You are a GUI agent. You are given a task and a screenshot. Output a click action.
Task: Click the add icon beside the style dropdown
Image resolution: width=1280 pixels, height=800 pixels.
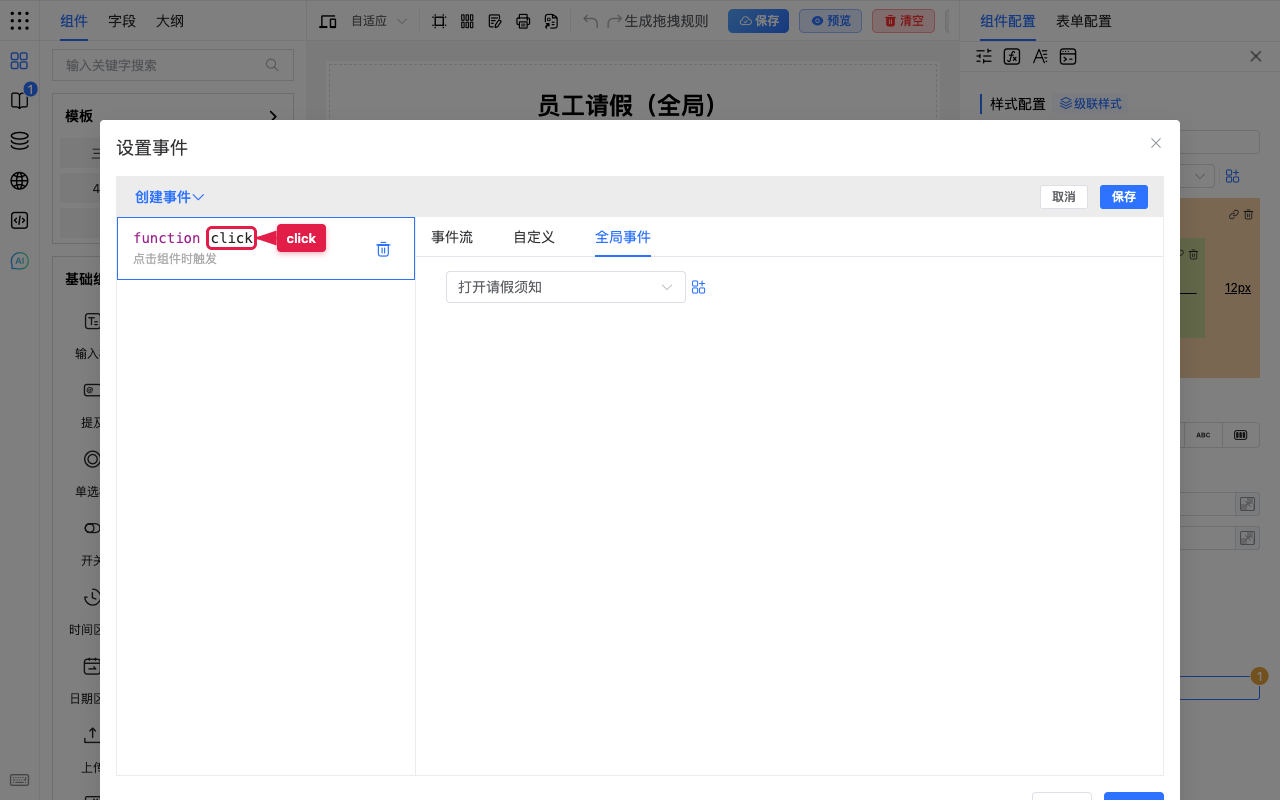click(1233, 176)
